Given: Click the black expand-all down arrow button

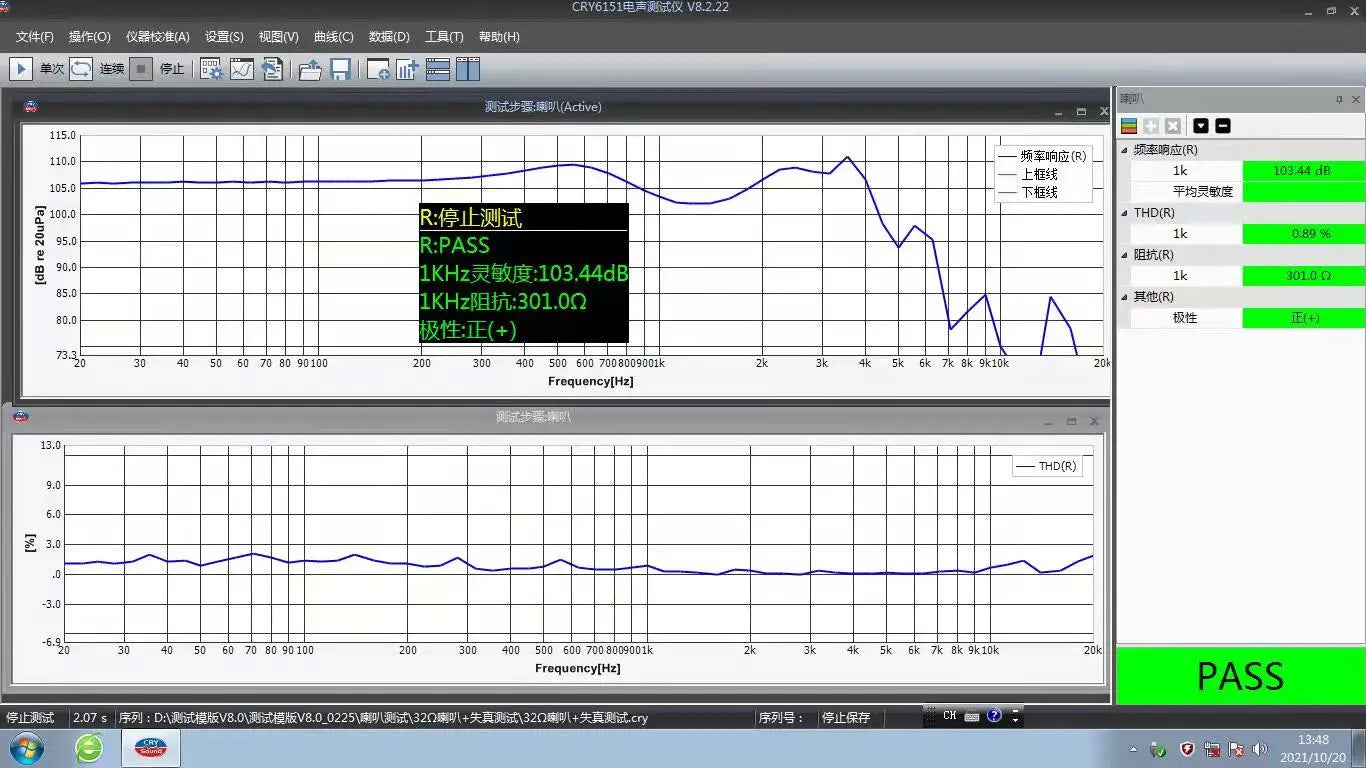Looking at the screenshot, I should [x=1201, y=126].
